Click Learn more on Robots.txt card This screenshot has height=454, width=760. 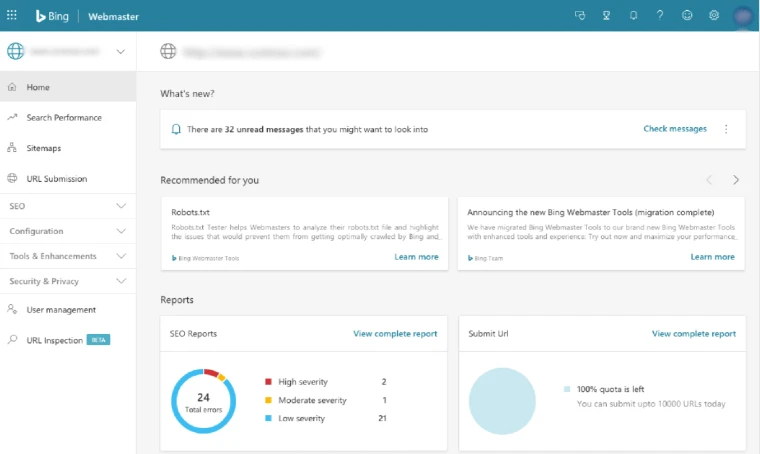point(416,257)
